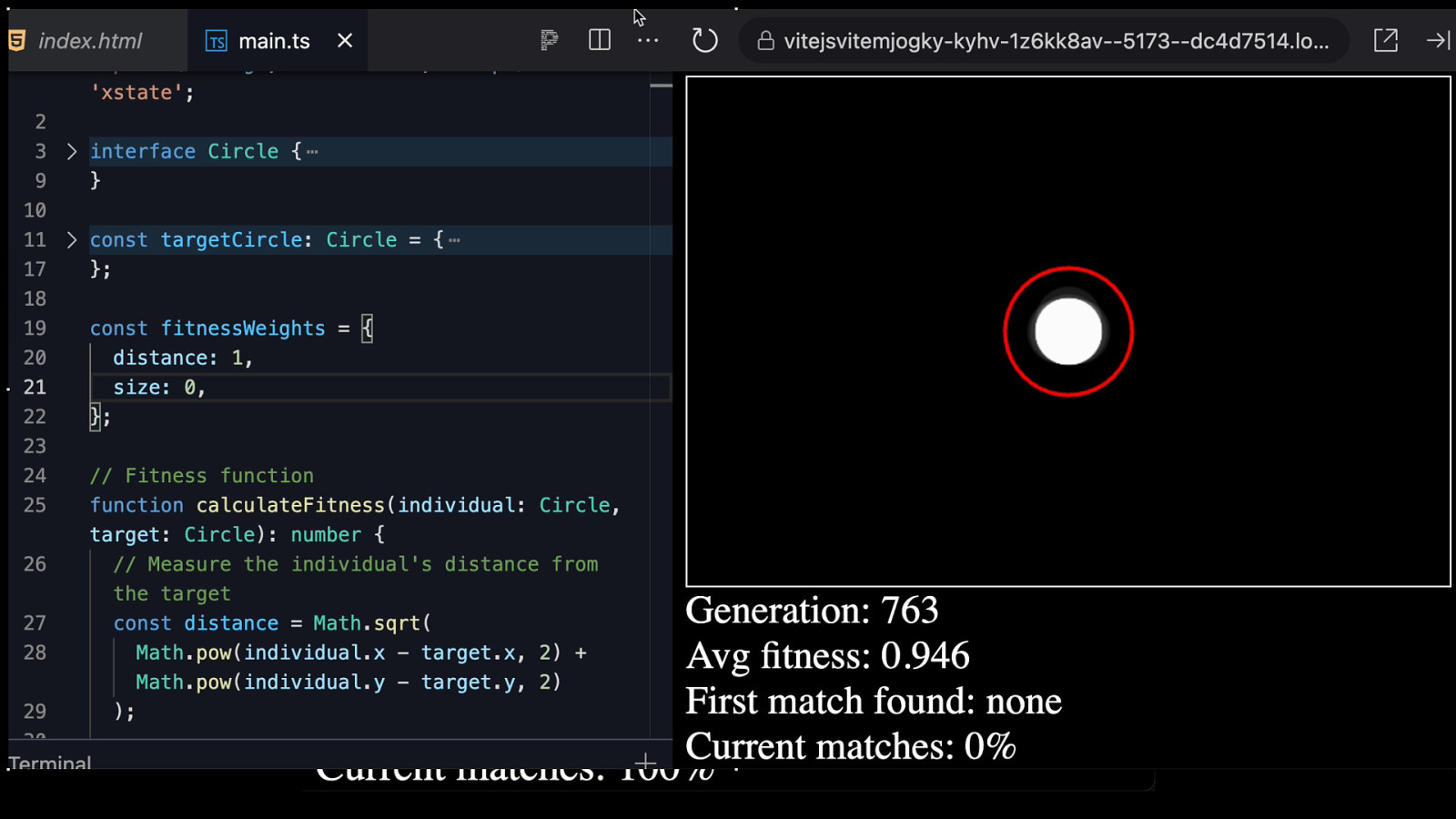
Task: Click the calculateFitness function name
Action: point(290,505)
